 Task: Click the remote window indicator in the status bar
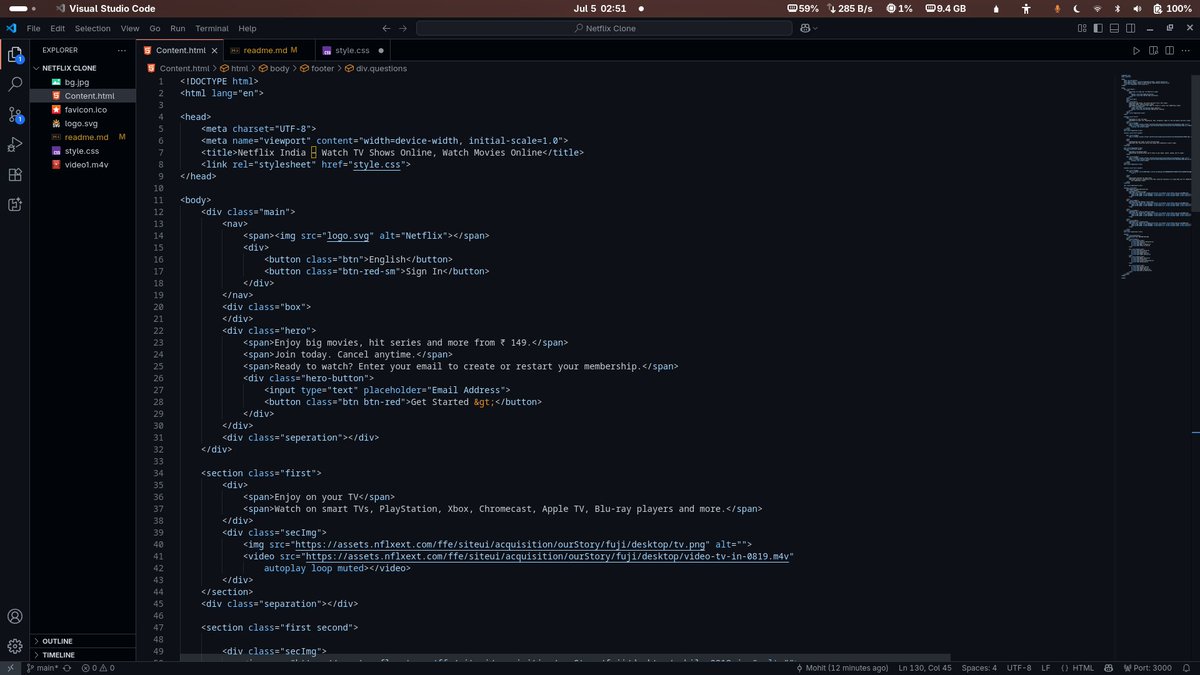(x=11, y=667)
